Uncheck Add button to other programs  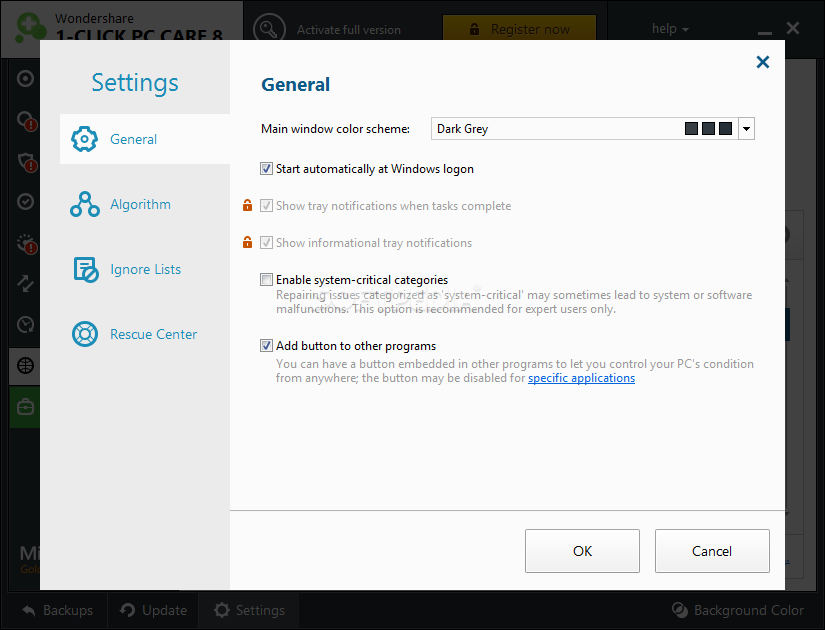pyautogui.click(x=266, y=345)
